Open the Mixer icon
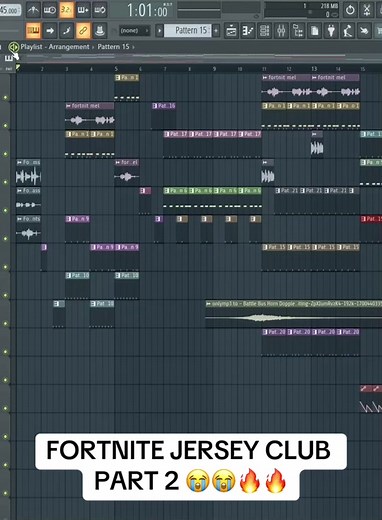This screenshot has width=382, height=520. pos(281,31)
